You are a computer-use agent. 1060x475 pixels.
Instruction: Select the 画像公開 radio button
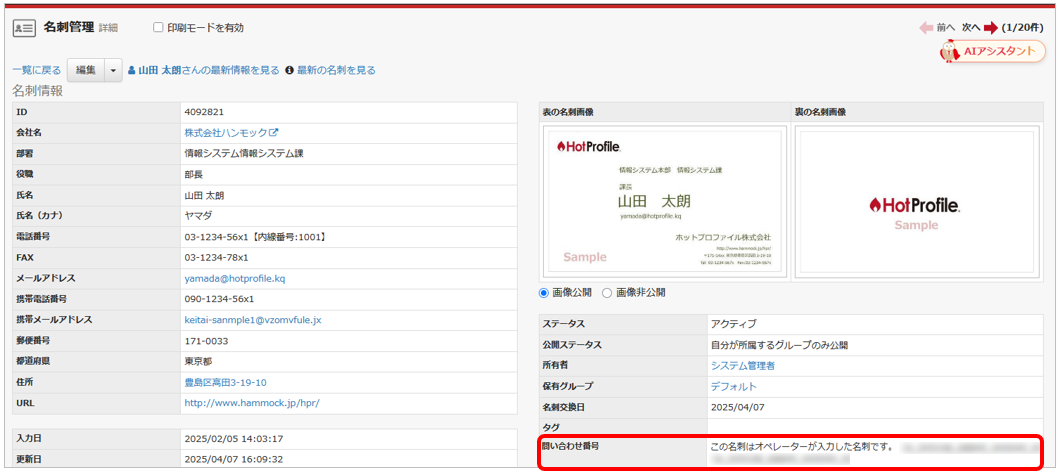(545, 293)
